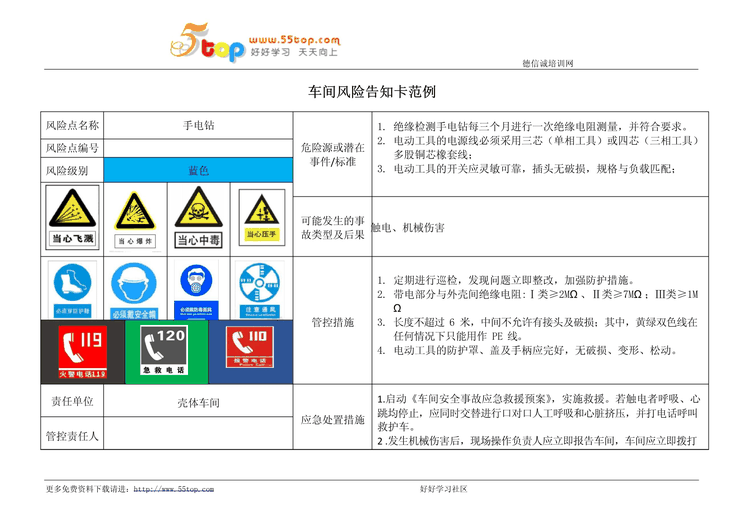Screen dimensions: 750x530
Task: Click the 风险点编号 label cell
Action: click(72, 148)
